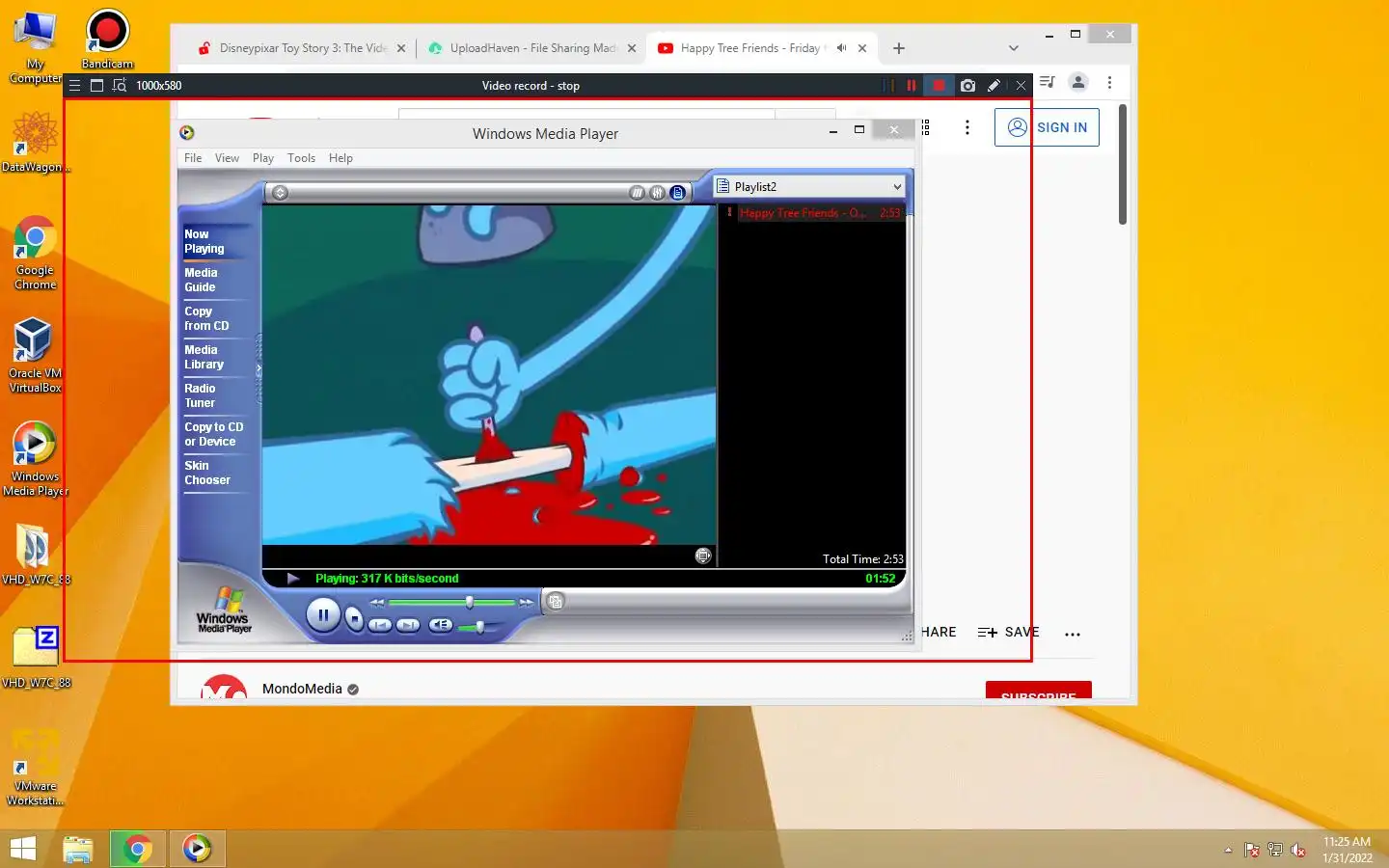Viewport: 1389px width, 868px height.
Task: Skip to previous track in Media Player
Action: 380,625
